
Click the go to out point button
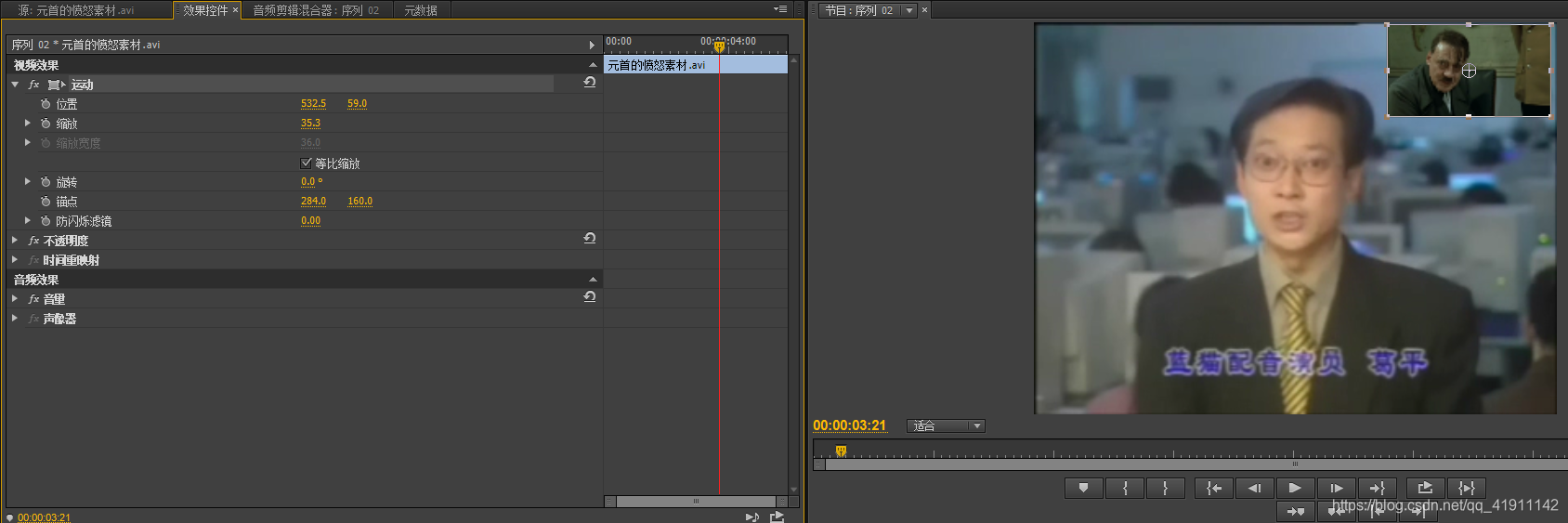coord(1377,488)
